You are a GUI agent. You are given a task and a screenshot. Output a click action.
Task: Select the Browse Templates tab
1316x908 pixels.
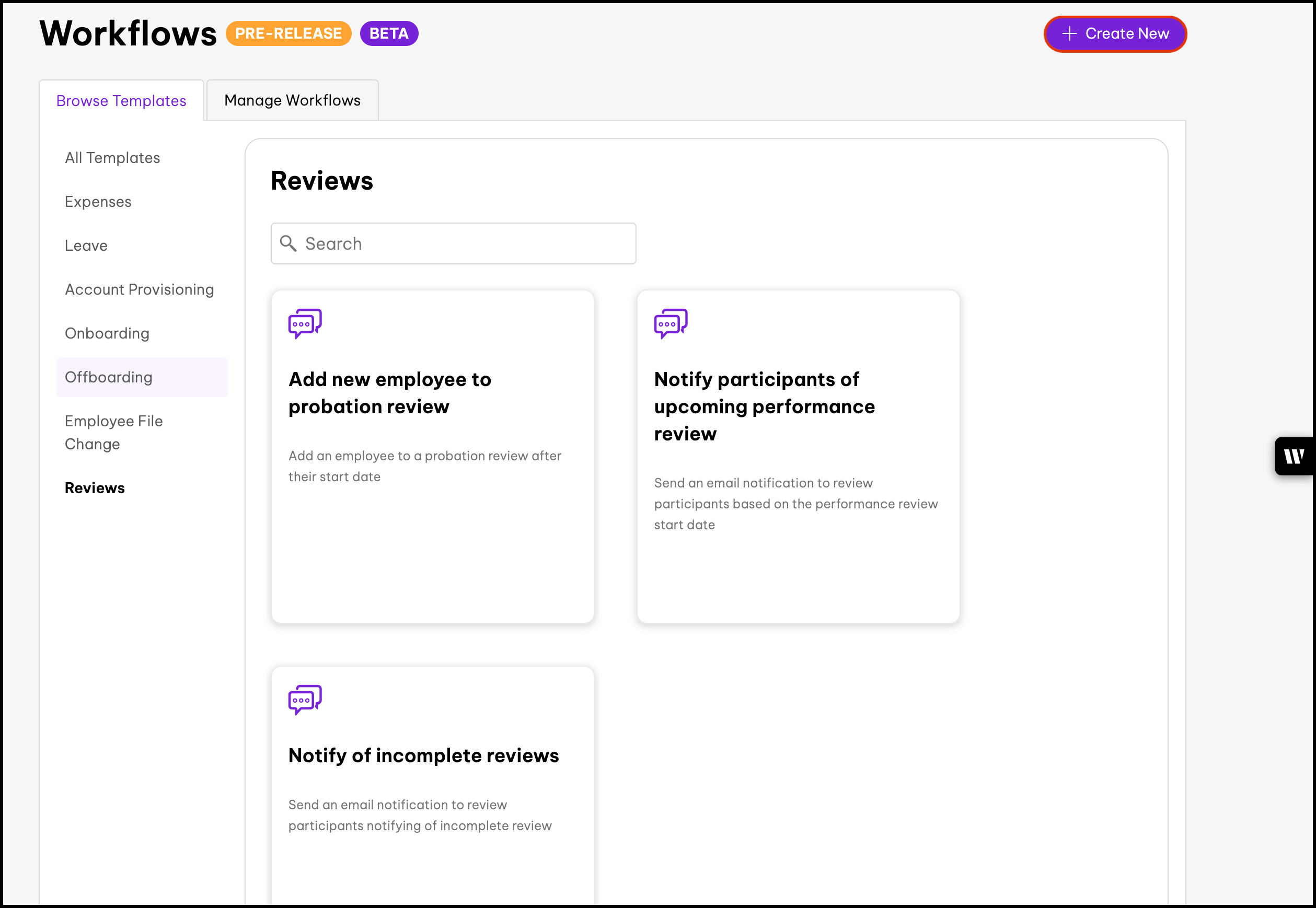(121, 101)
